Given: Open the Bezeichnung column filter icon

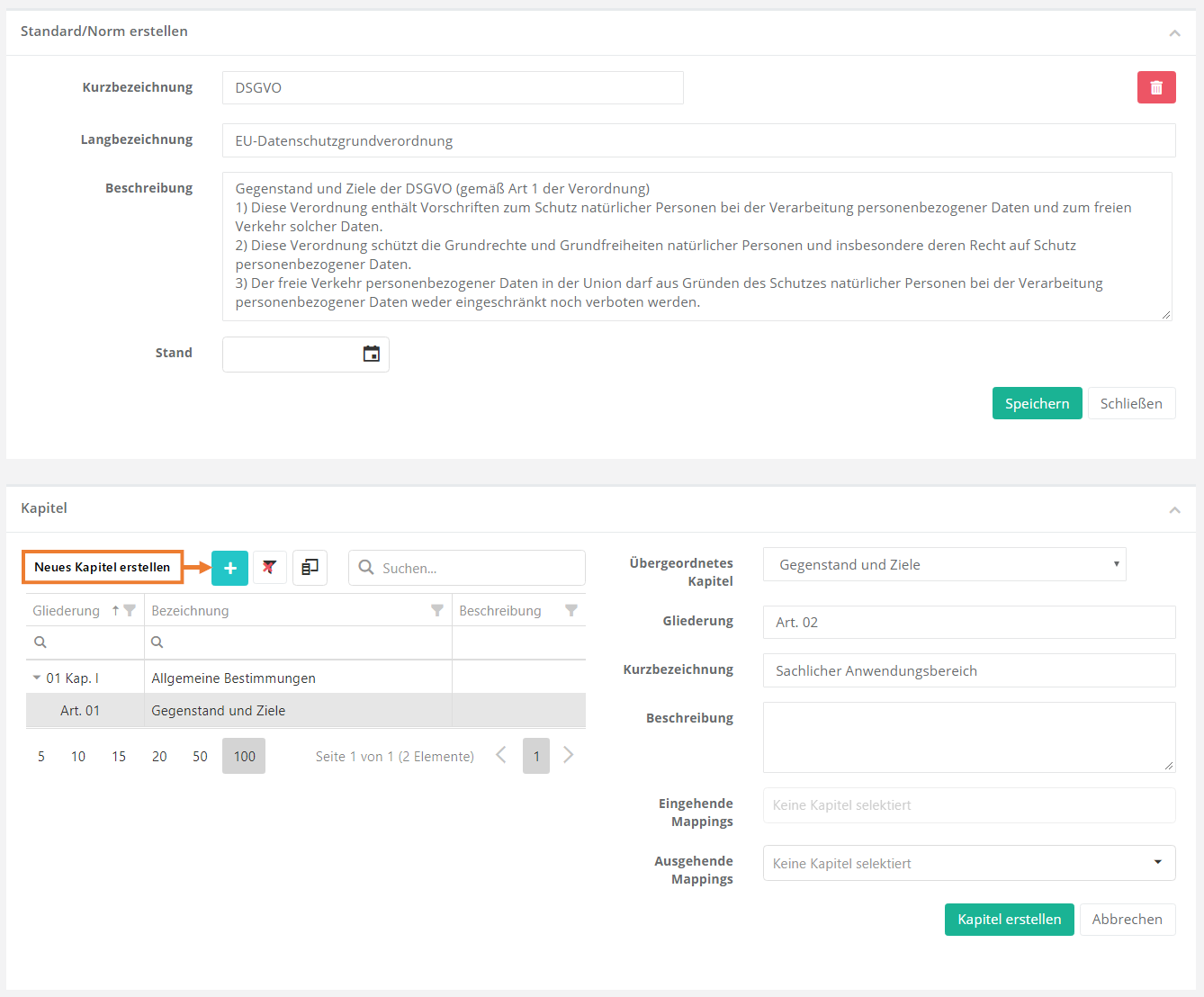Looking at the screenshot, I should (x=437, y=610).
